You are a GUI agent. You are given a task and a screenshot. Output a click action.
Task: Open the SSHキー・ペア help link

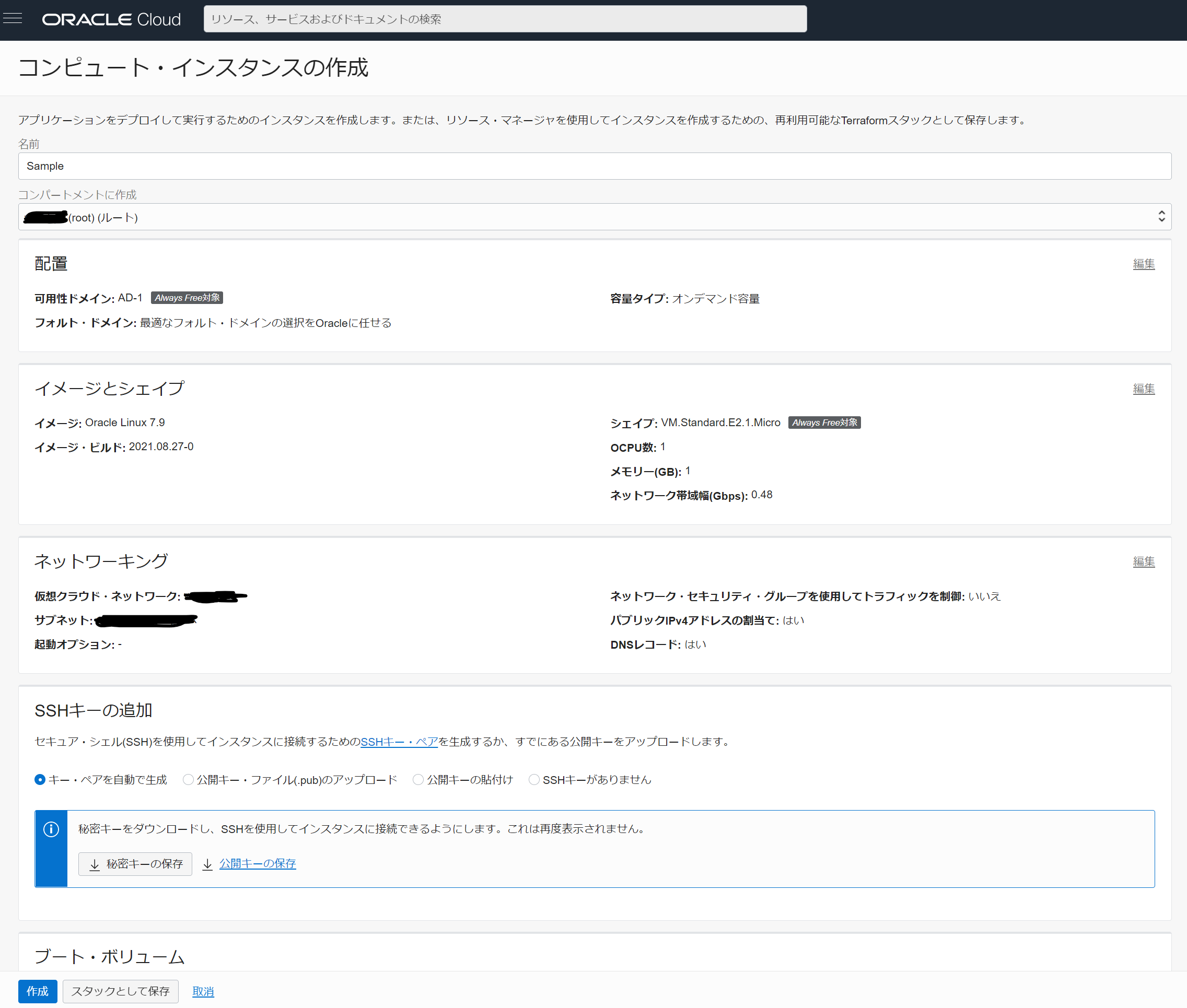click(399, 742)
